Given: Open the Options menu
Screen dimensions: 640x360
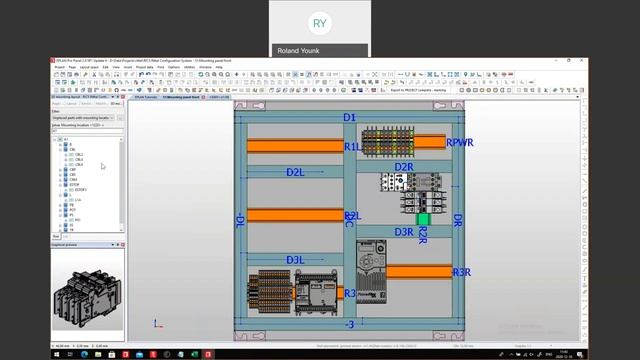Looking at the screenshot, I should pyautogui.click(x=174, y=67).
